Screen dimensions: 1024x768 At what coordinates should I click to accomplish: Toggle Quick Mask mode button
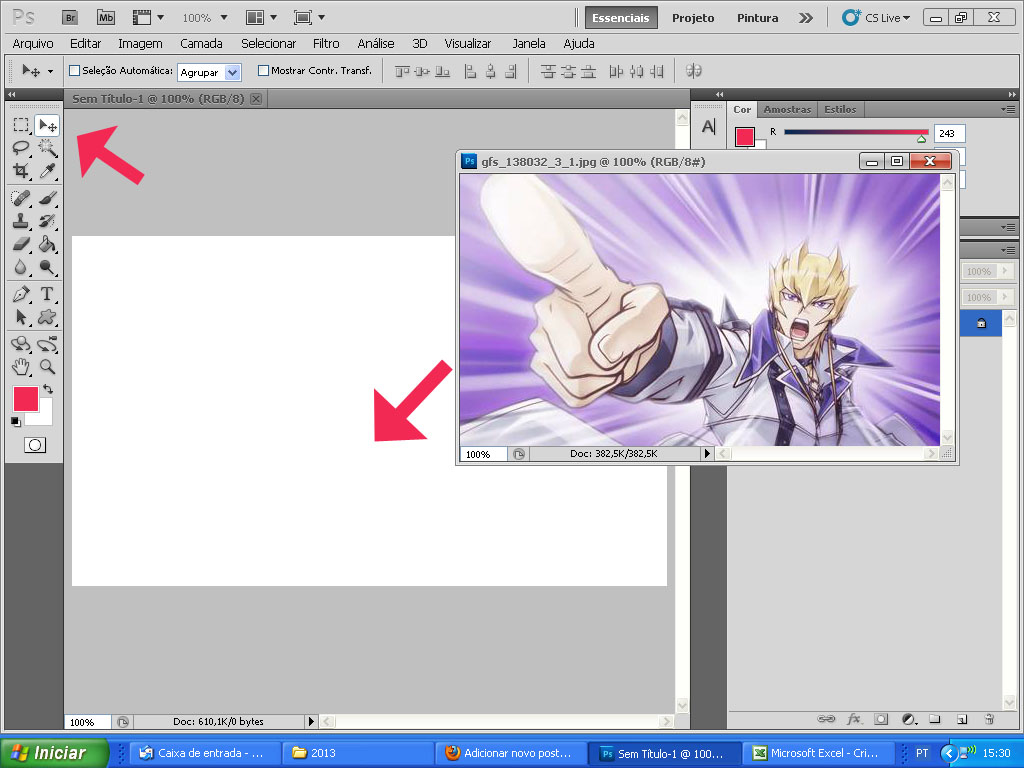click(x=35, y=445)
